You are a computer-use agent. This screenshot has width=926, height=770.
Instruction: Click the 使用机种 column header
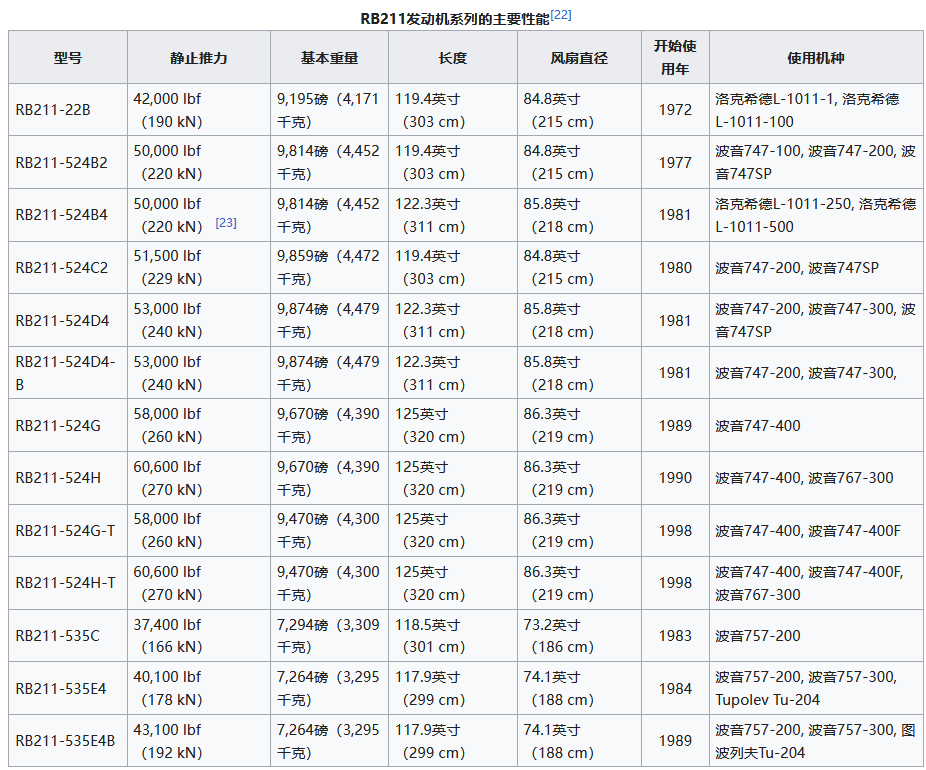click(816, 57)
